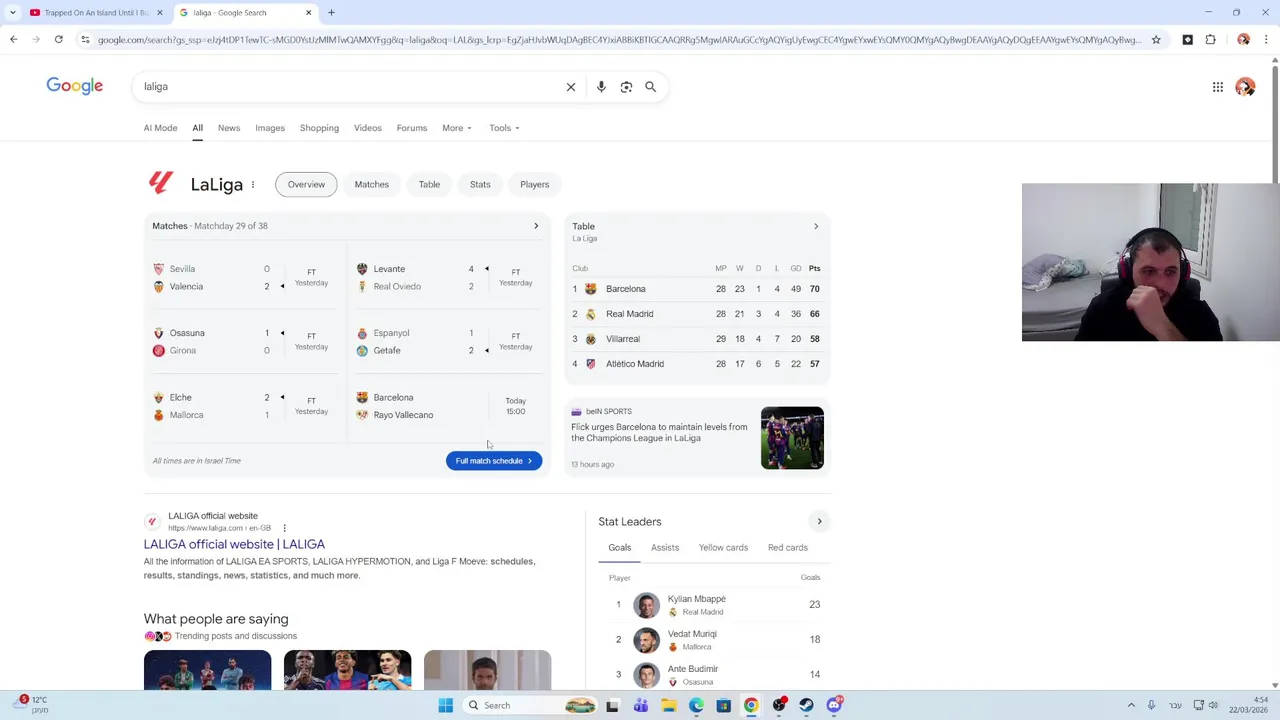Click the Windows taskbar search box
The width and height of the screenshot is (1280, 720).
[x=530, y=705]
